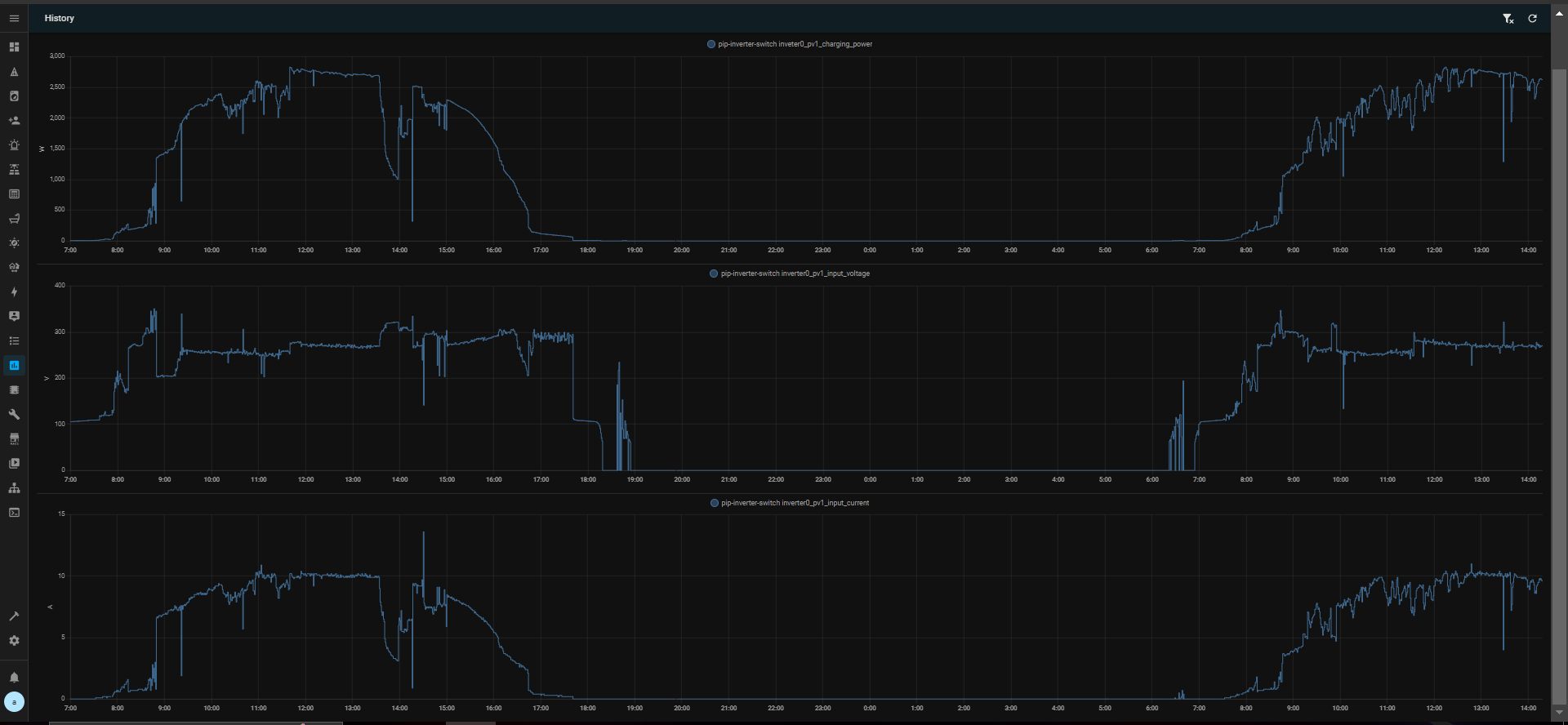Toggle the pv1_input_current legend series

[x=790, y=503]
